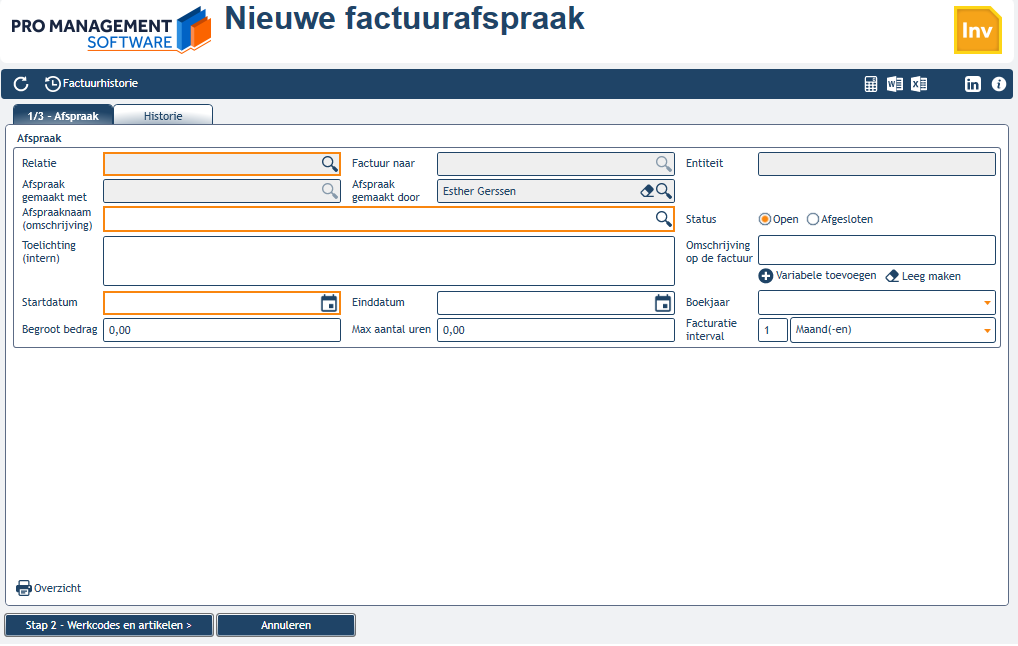
Task: Open the LinkedIn icon in toolbar
Action: click(x=973, y=84)
